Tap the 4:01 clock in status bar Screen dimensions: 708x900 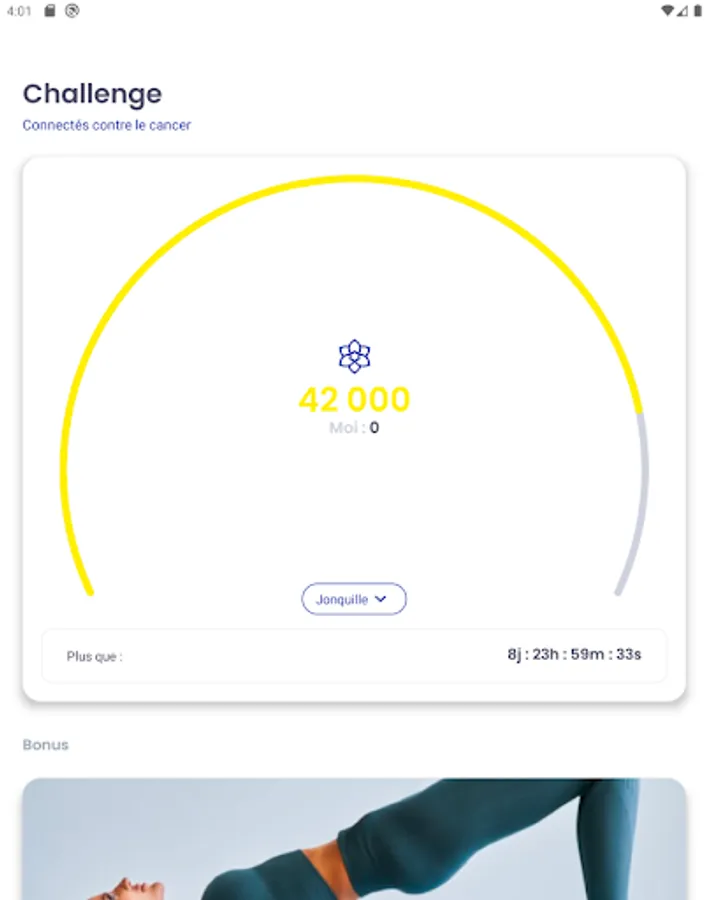(x=19, y=11)
